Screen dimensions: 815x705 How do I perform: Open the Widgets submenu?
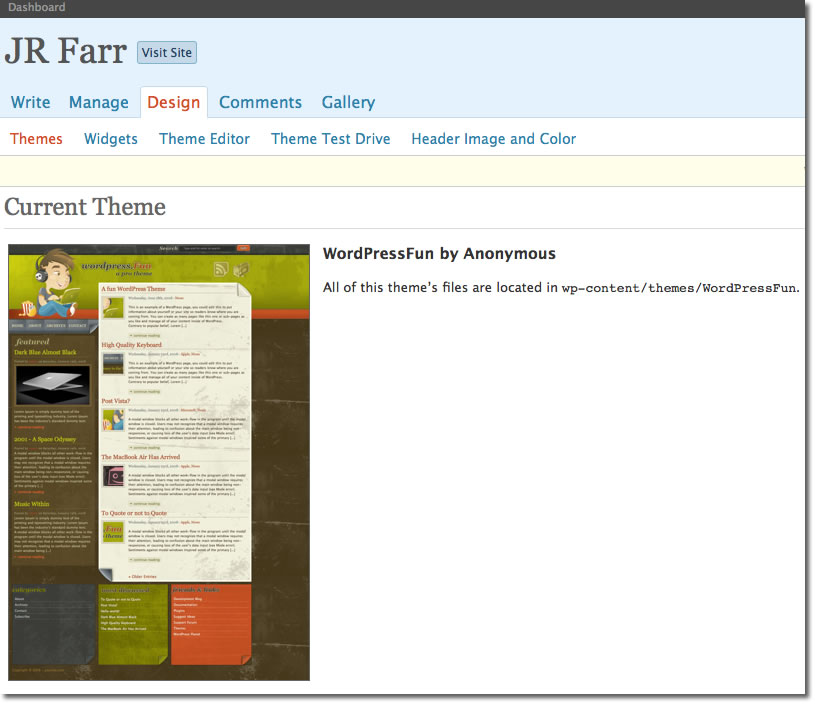111,139
